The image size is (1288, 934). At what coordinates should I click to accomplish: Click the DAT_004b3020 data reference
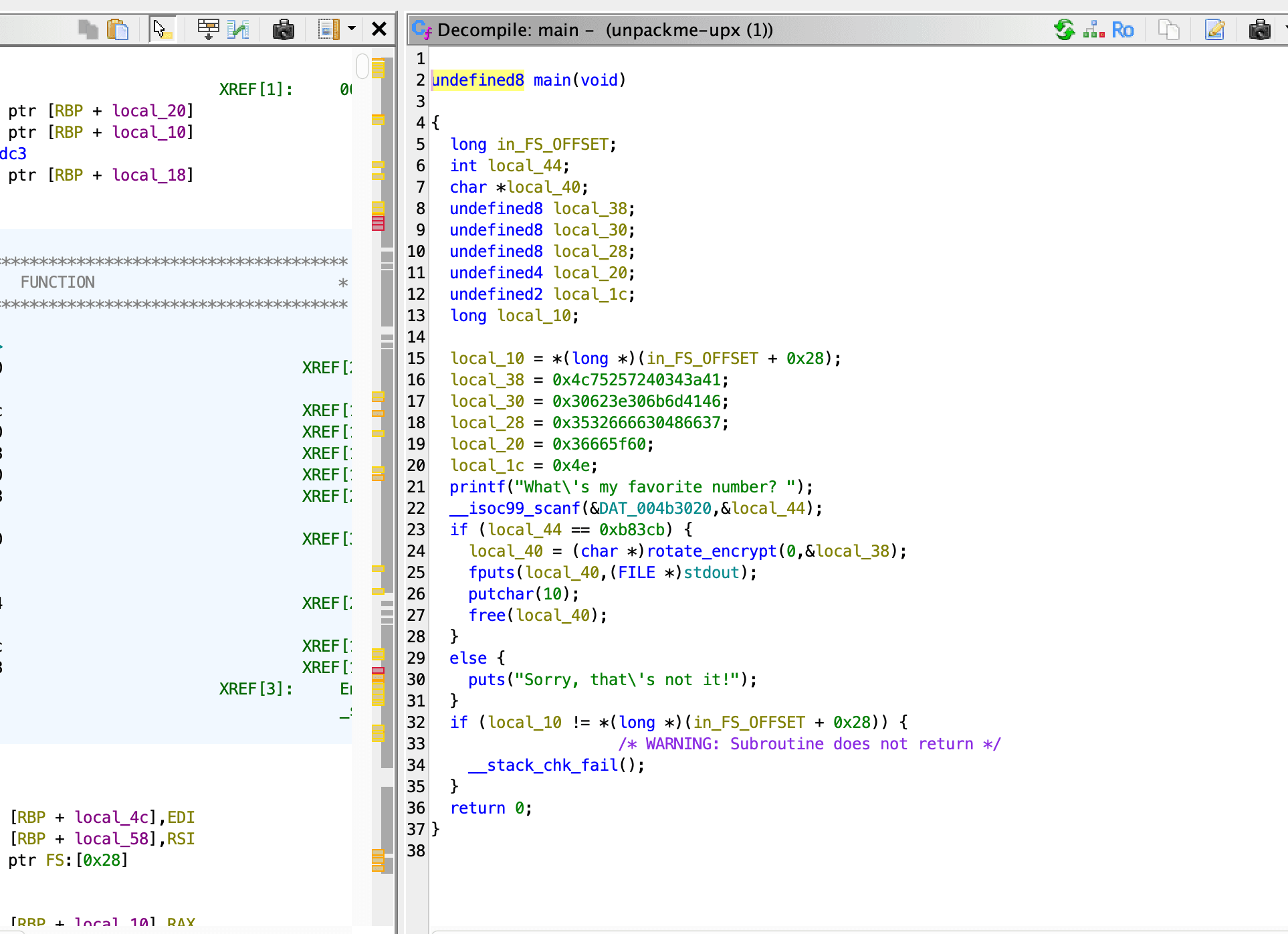click(x=655, y=508)
